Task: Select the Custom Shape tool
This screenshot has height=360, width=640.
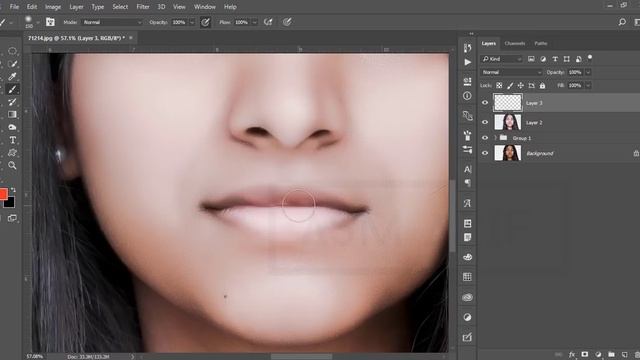Action: pos(12,153)
